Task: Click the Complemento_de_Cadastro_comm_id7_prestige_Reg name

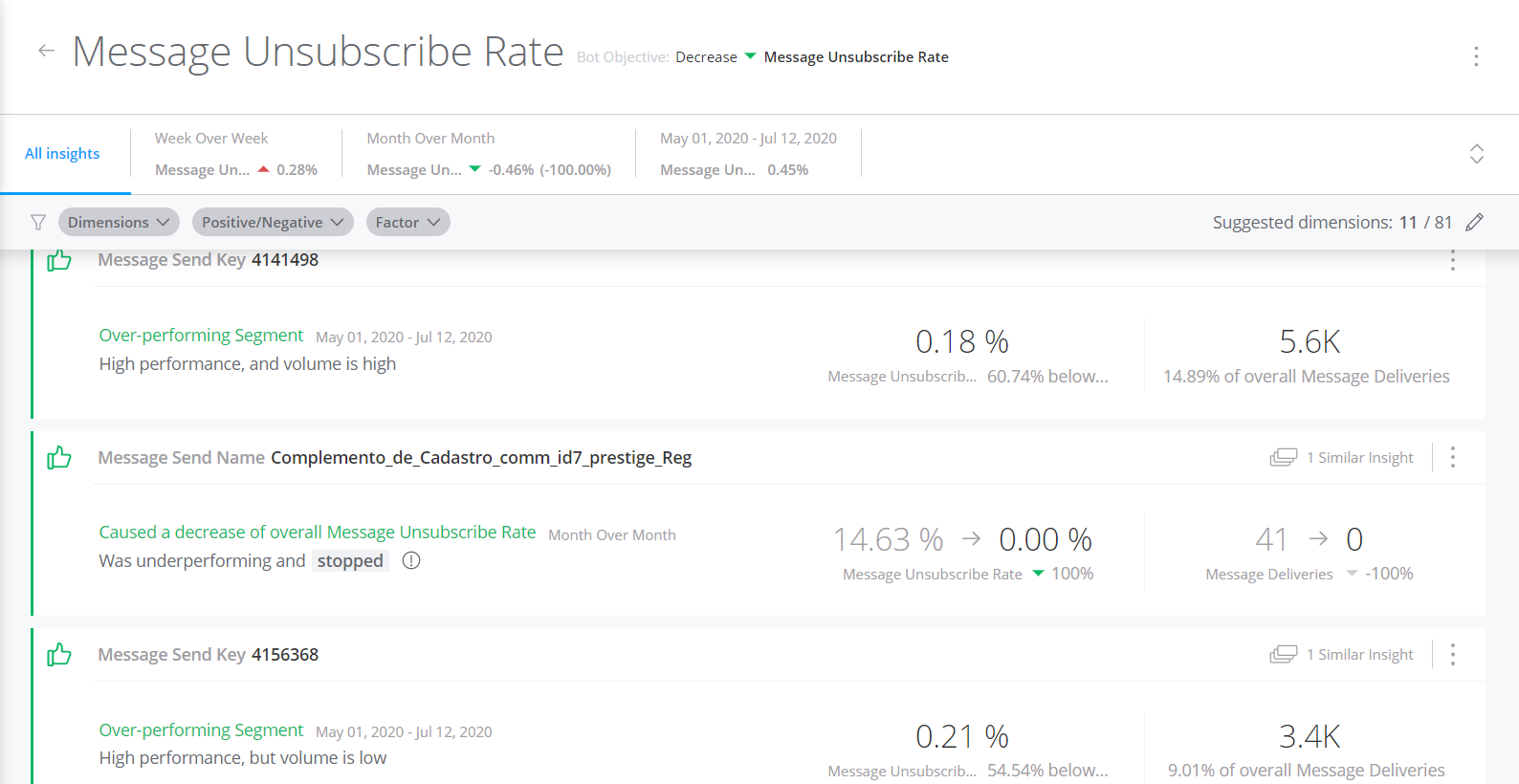Action: [481, 458]
